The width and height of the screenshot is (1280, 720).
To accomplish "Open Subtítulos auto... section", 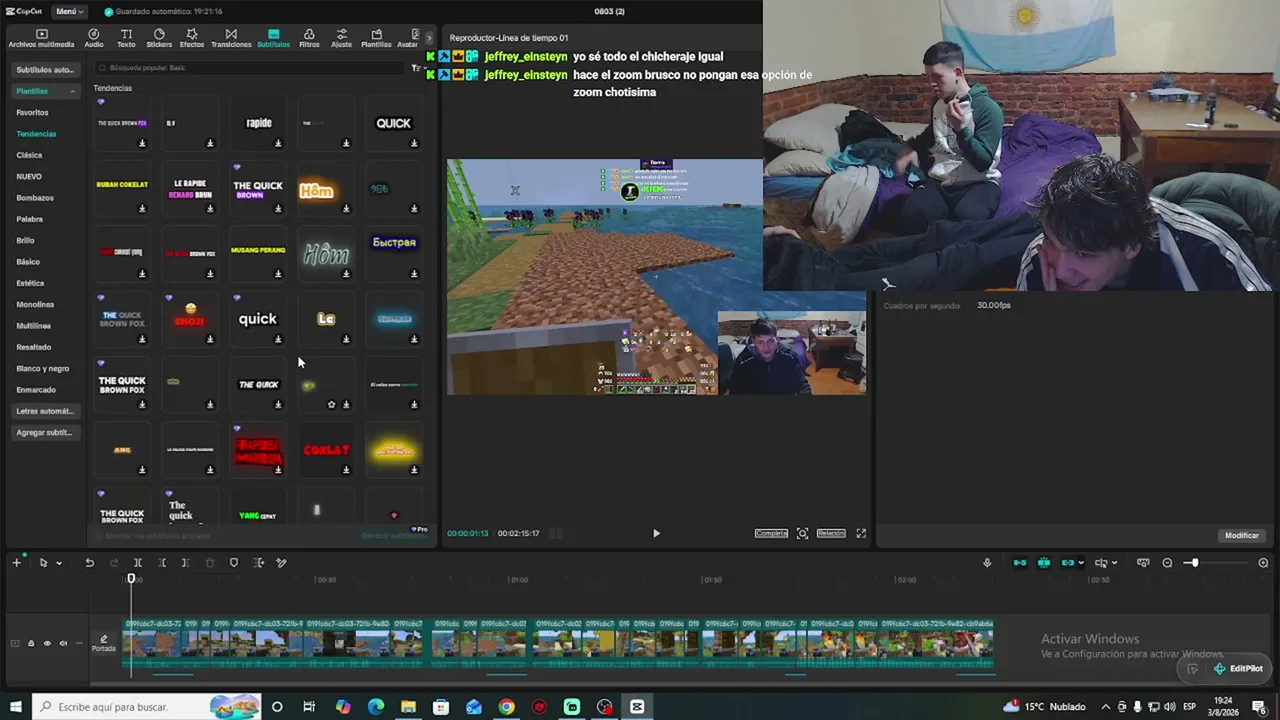I will point(45,70).
